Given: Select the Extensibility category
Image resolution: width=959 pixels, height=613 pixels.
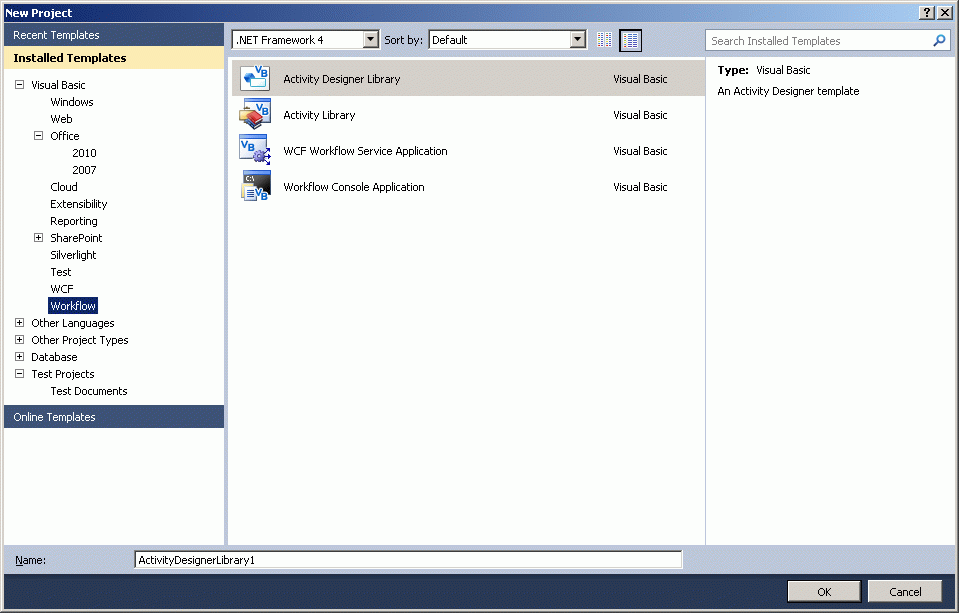Looking at the screenshot, I should point(78,204).
